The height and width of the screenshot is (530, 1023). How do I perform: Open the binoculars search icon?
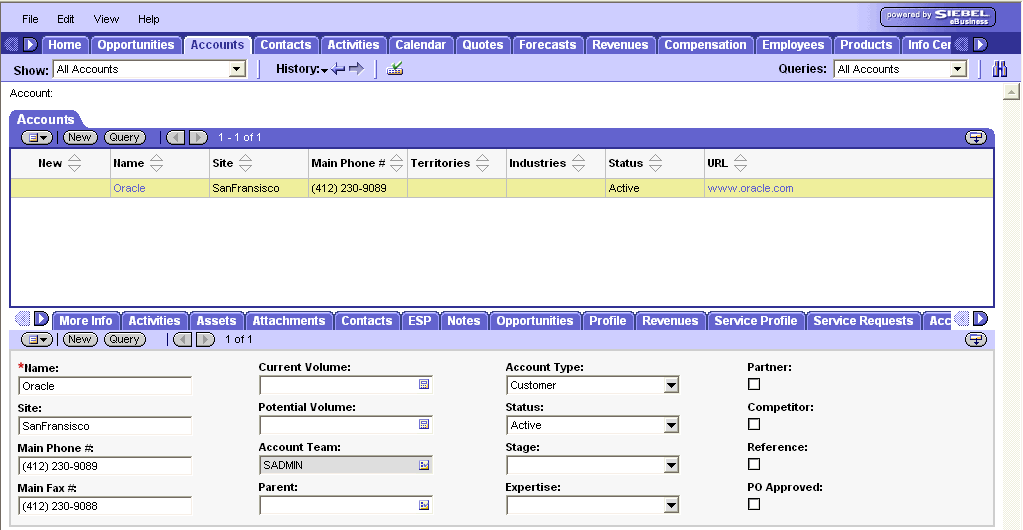[1000, 69]
